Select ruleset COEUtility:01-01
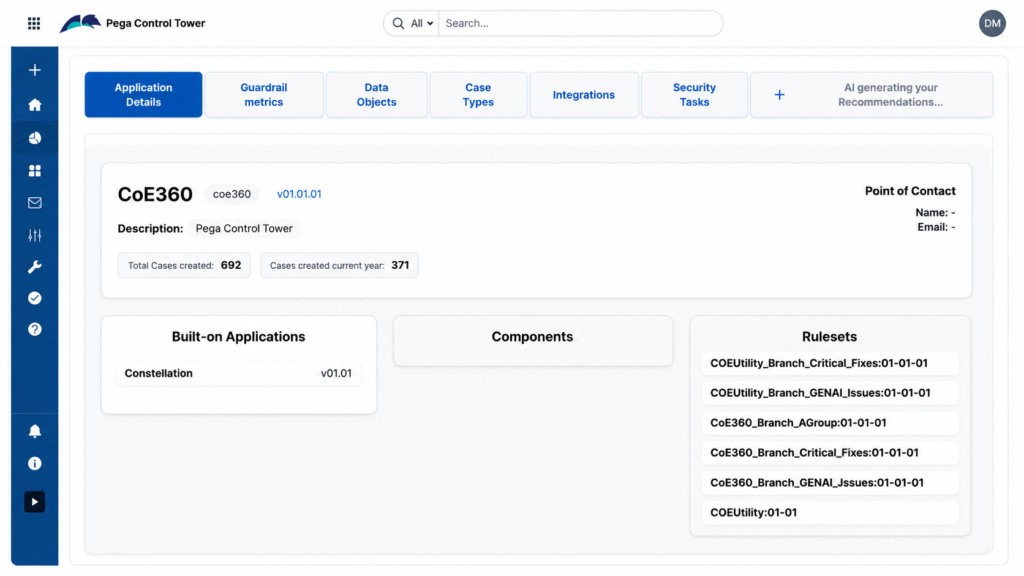The width and height of the screenshot is (1024, 576). tap(830, 513)
